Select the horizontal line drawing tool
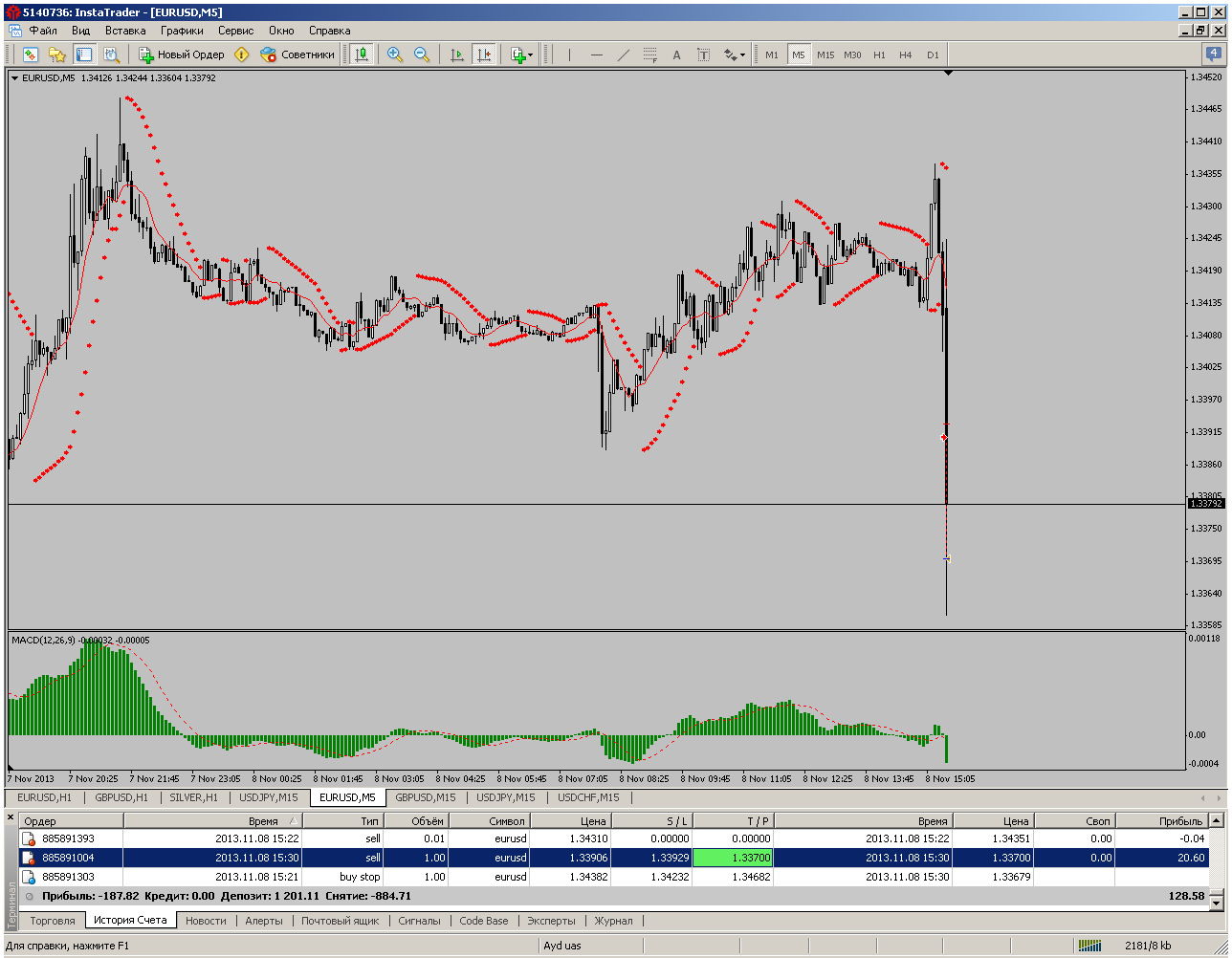1232x958 pixels. click(x=596, y=54)
